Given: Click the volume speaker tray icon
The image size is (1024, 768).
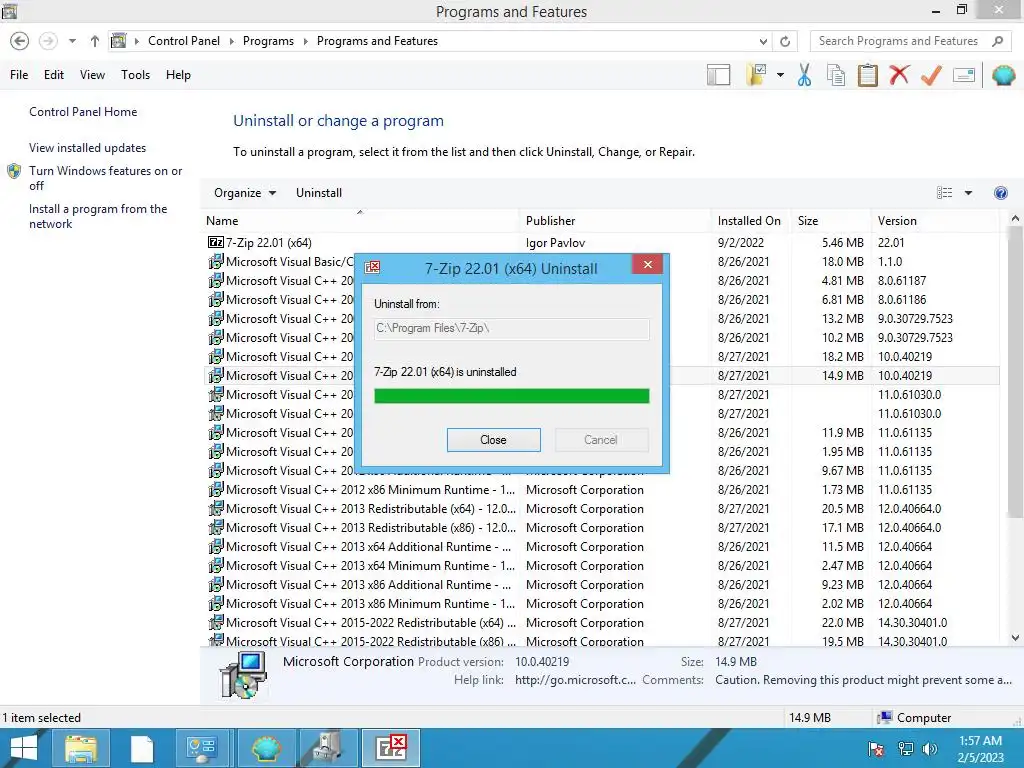Looking at the screenshot, I should tap(929, 749).
